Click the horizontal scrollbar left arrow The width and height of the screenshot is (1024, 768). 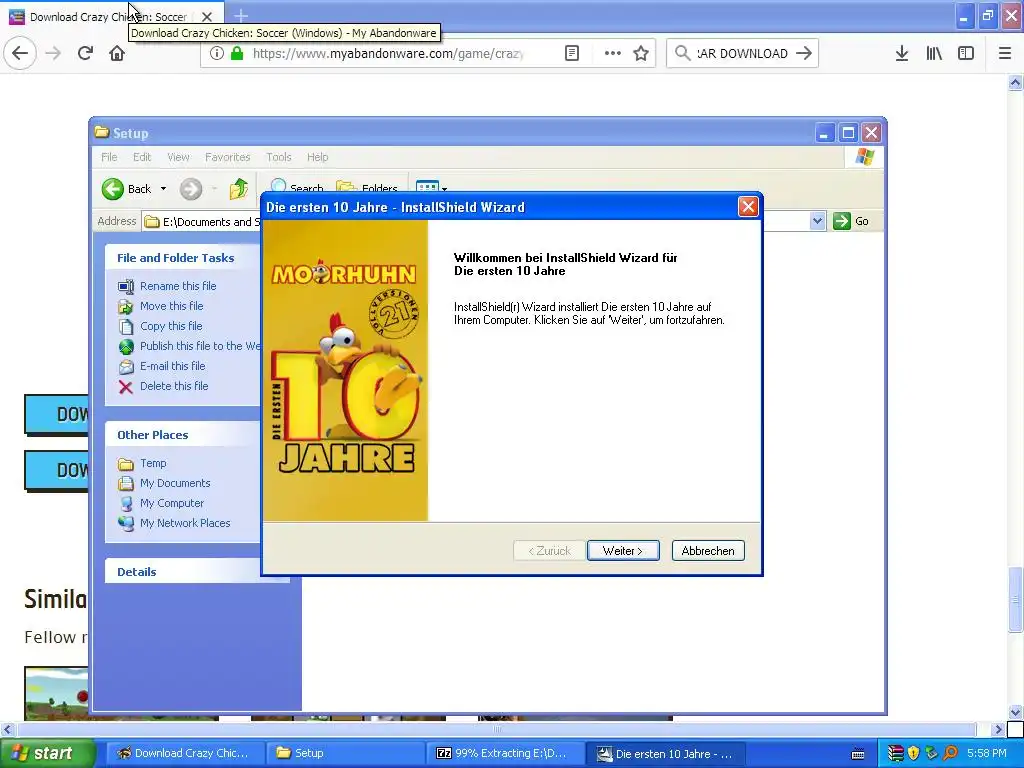click(x=7, y=729)
